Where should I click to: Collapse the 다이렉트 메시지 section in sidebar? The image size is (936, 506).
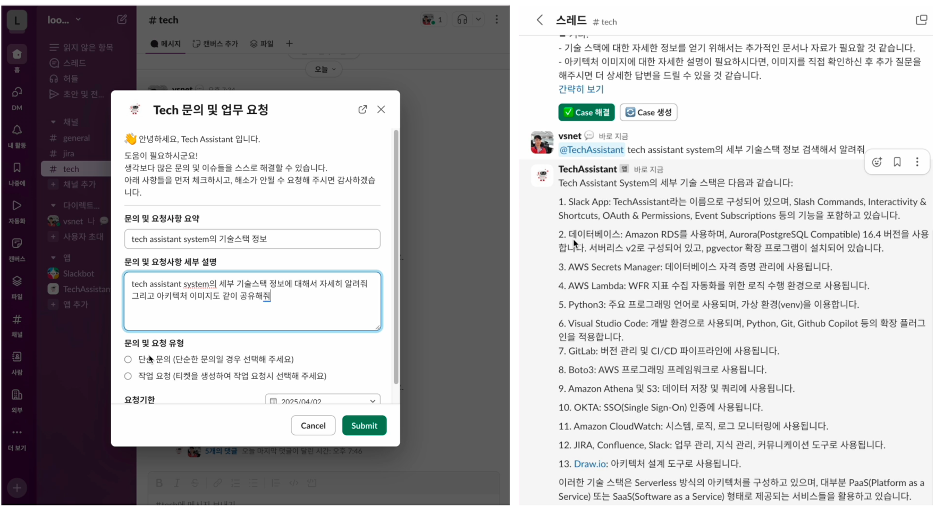pyautogui.click(x=53, y=205)
